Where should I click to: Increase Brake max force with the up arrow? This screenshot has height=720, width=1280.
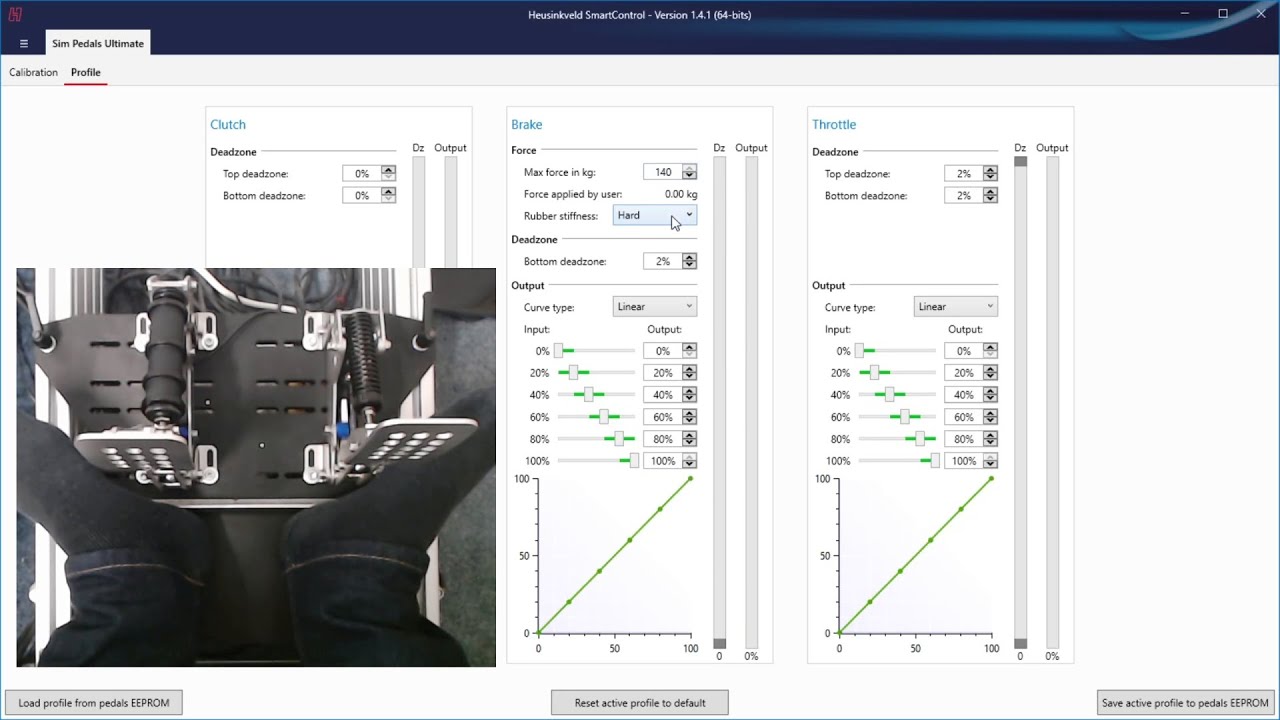pyautogui.click(x=689, y=168)
